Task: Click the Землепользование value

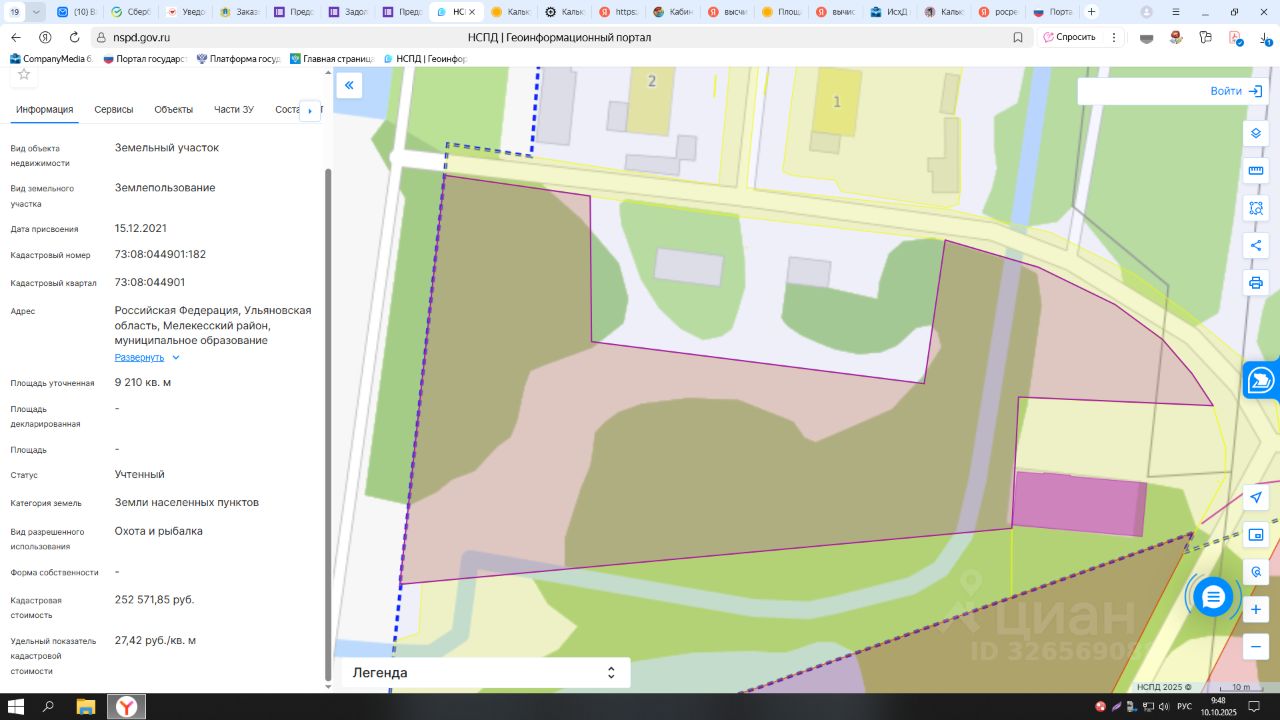Action: pos(165,188)
